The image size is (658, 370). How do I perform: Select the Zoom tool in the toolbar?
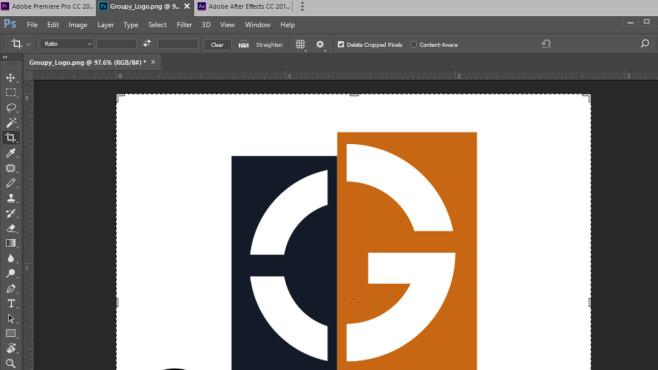click(10, 363)
